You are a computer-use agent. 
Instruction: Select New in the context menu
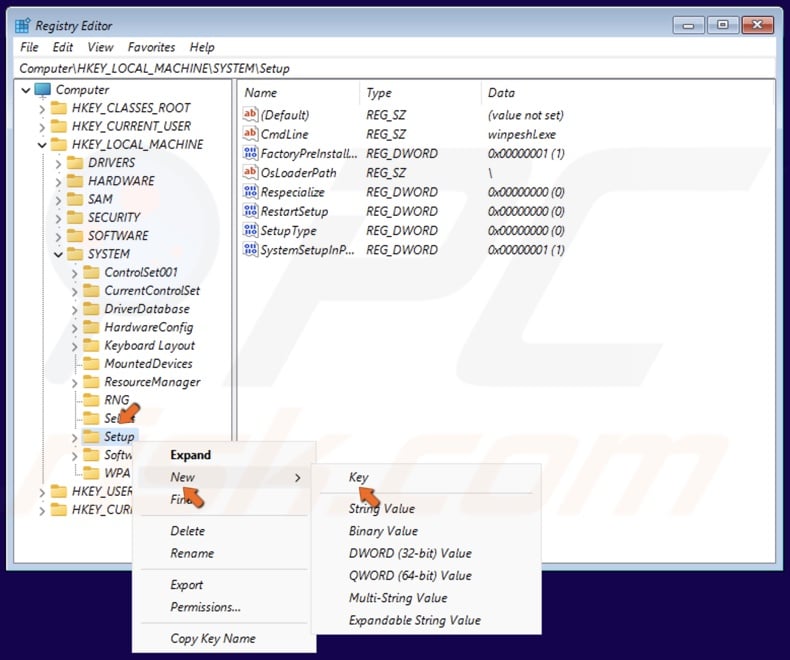224,477
